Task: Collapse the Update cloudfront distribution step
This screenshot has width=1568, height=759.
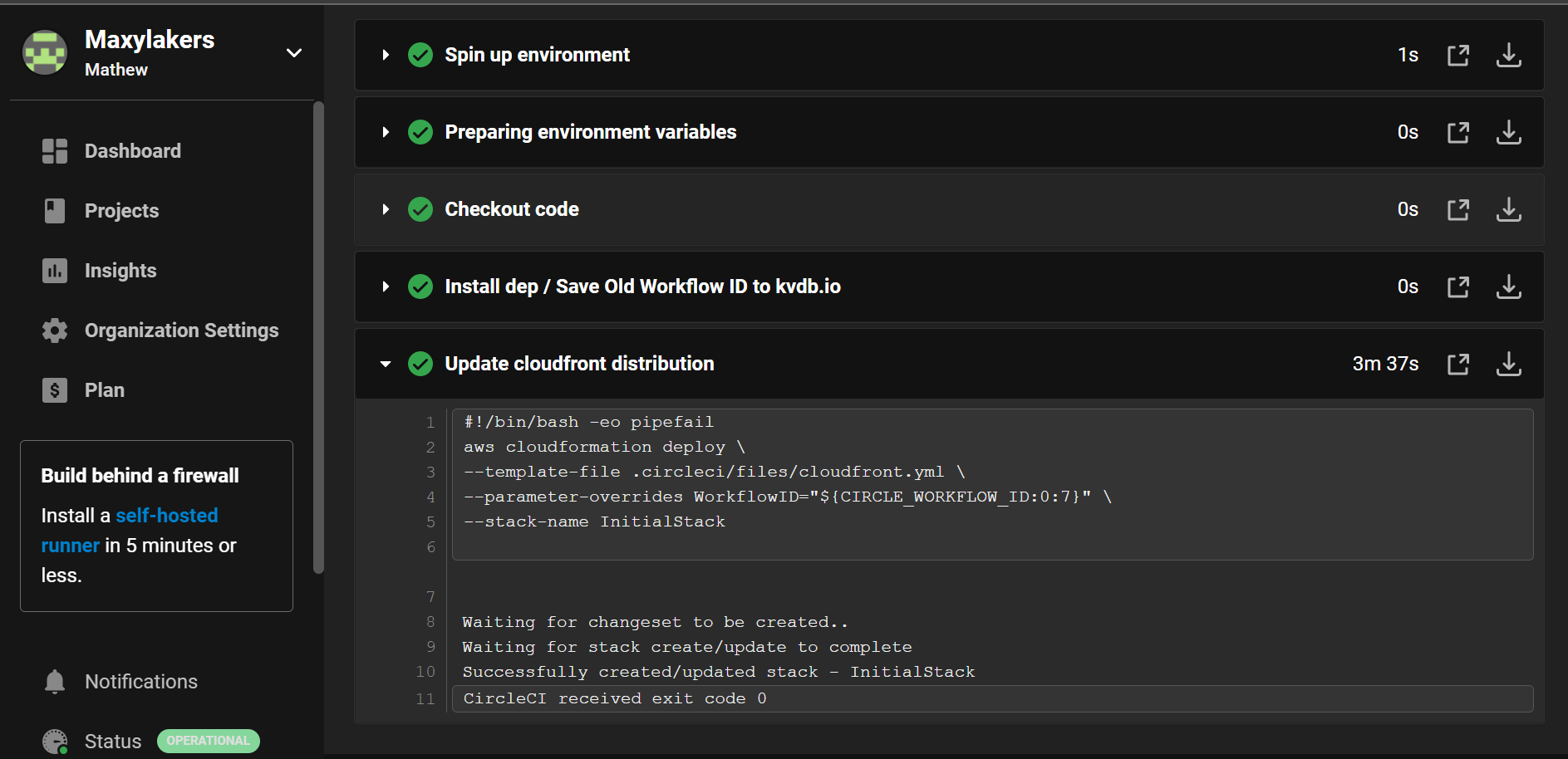Action: (385, 364)
